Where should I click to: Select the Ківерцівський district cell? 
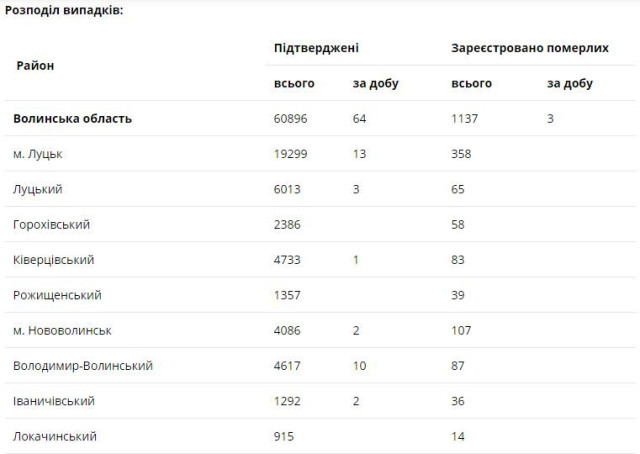click(54, 260)
